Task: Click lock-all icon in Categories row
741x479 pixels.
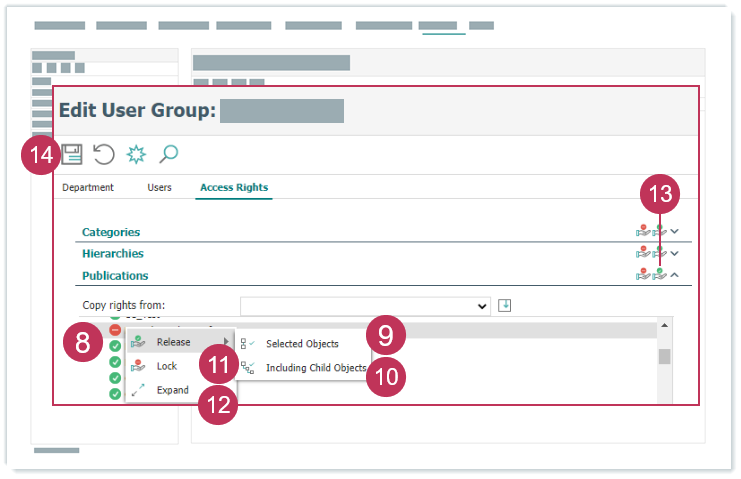Action: point(643,232)
